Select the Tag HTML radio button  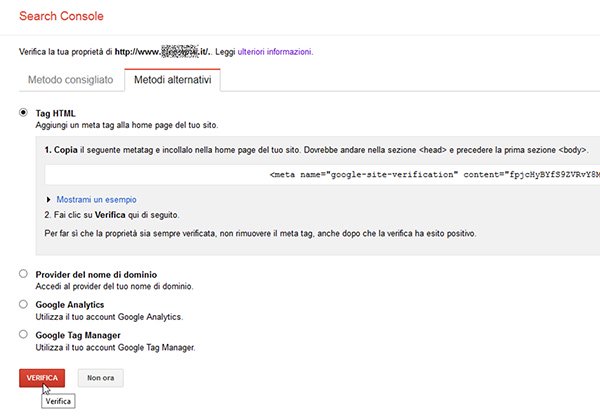(23, 113)
